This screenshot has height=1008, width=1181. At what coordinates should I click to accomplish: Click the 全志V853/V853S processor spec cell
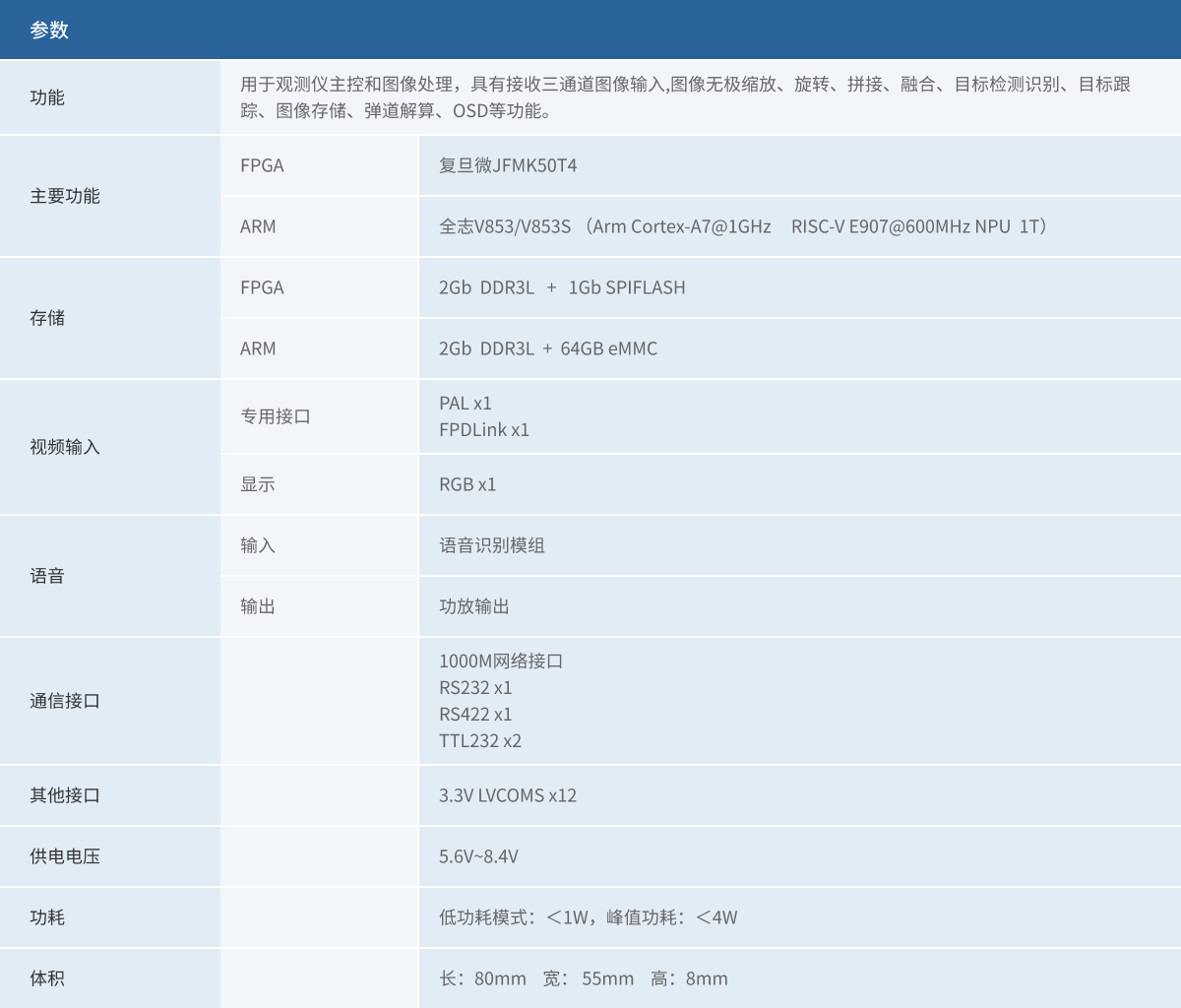point(743,226)
